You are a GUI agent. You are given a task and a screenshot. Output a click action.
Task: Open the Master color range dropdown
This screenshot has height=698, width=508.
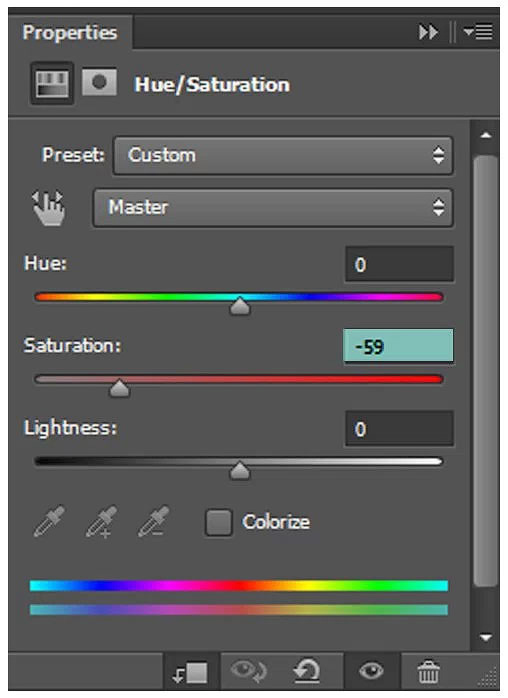273,207
